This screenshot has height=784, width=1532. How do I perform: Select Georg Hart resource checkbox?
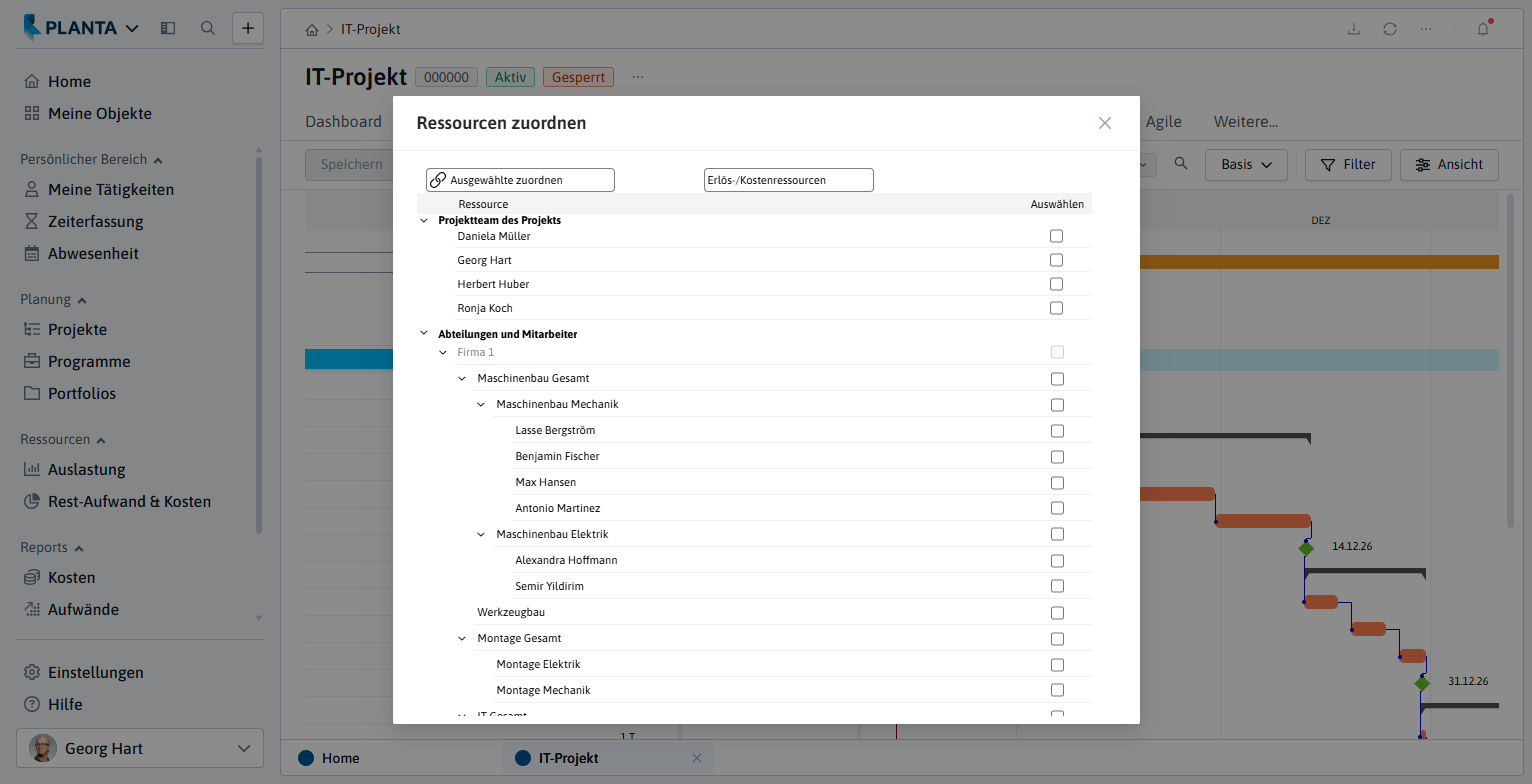[1057, 260]
